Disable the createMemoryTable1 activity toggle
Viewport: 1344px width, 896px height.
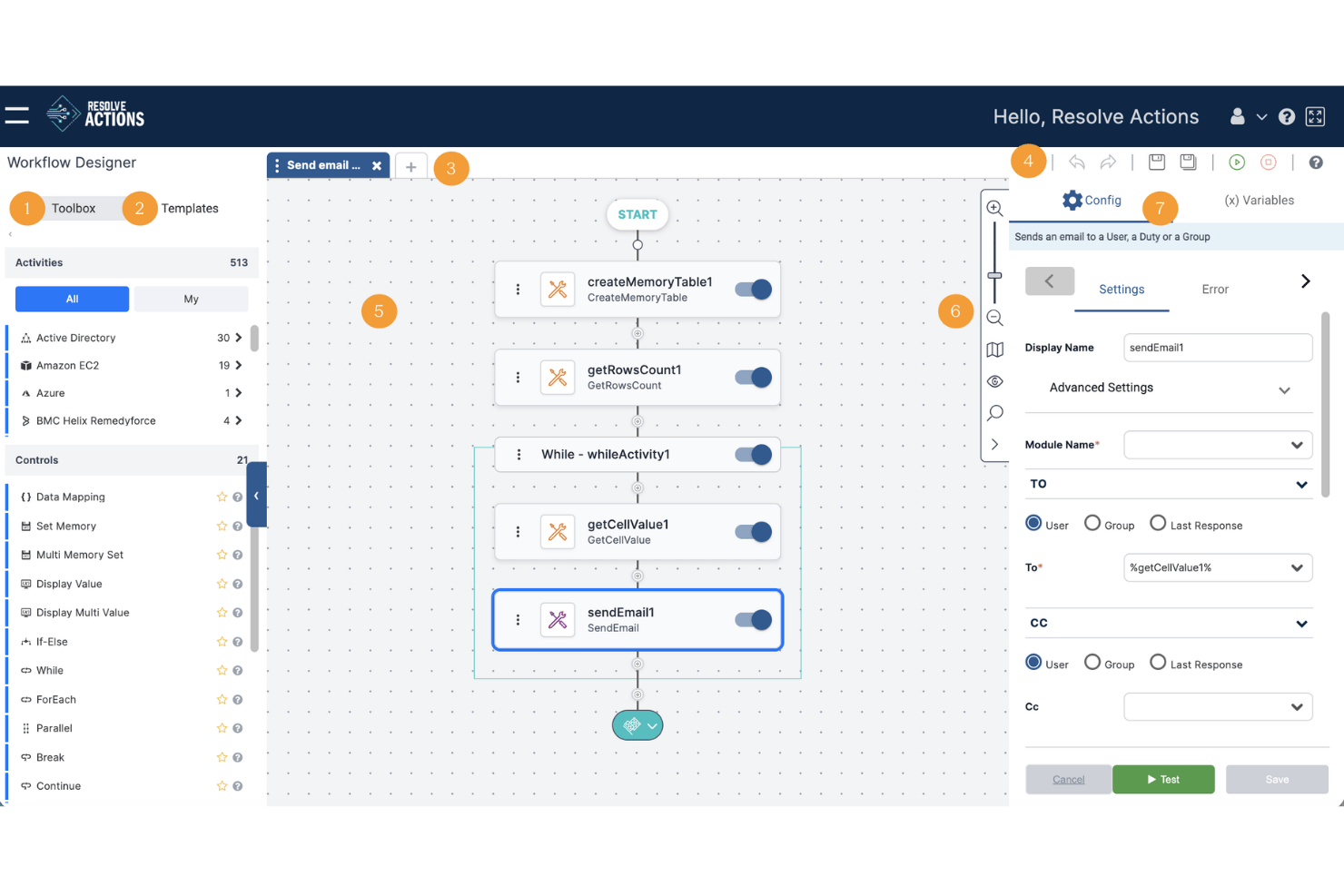point(753,290)
